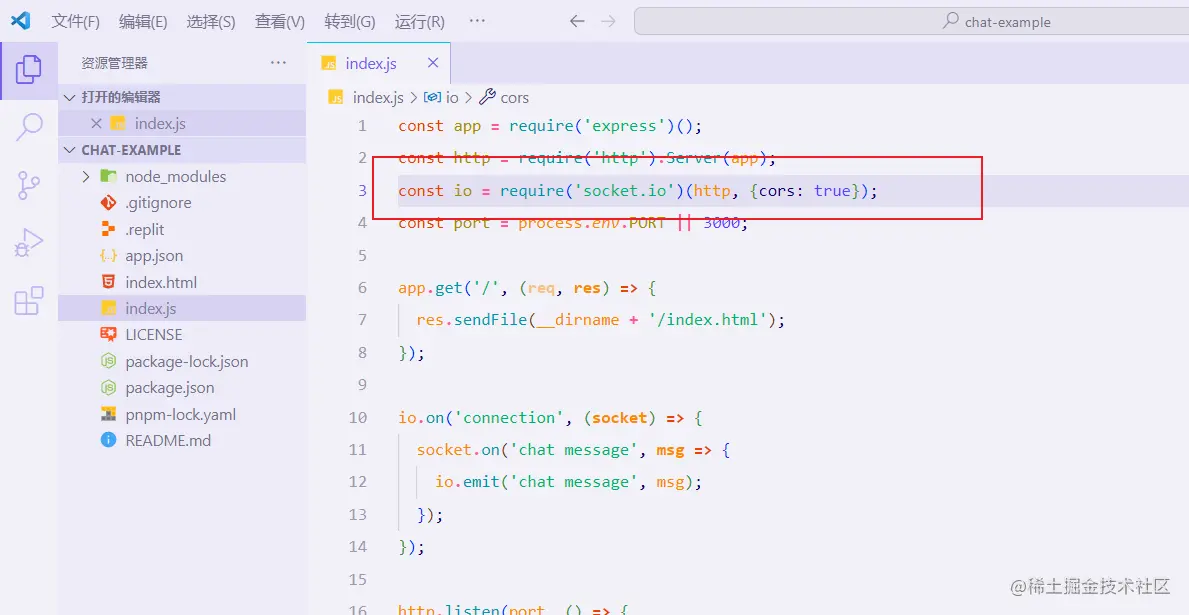Click '/index.html' string in line 7
The height and width of the screenshot is (615, 1189).
coord(708,320)
